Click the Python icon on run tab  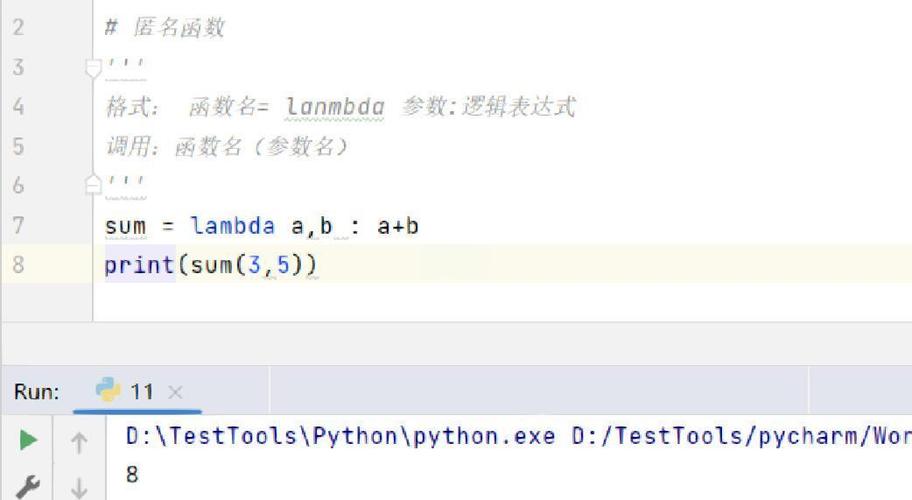108,391
